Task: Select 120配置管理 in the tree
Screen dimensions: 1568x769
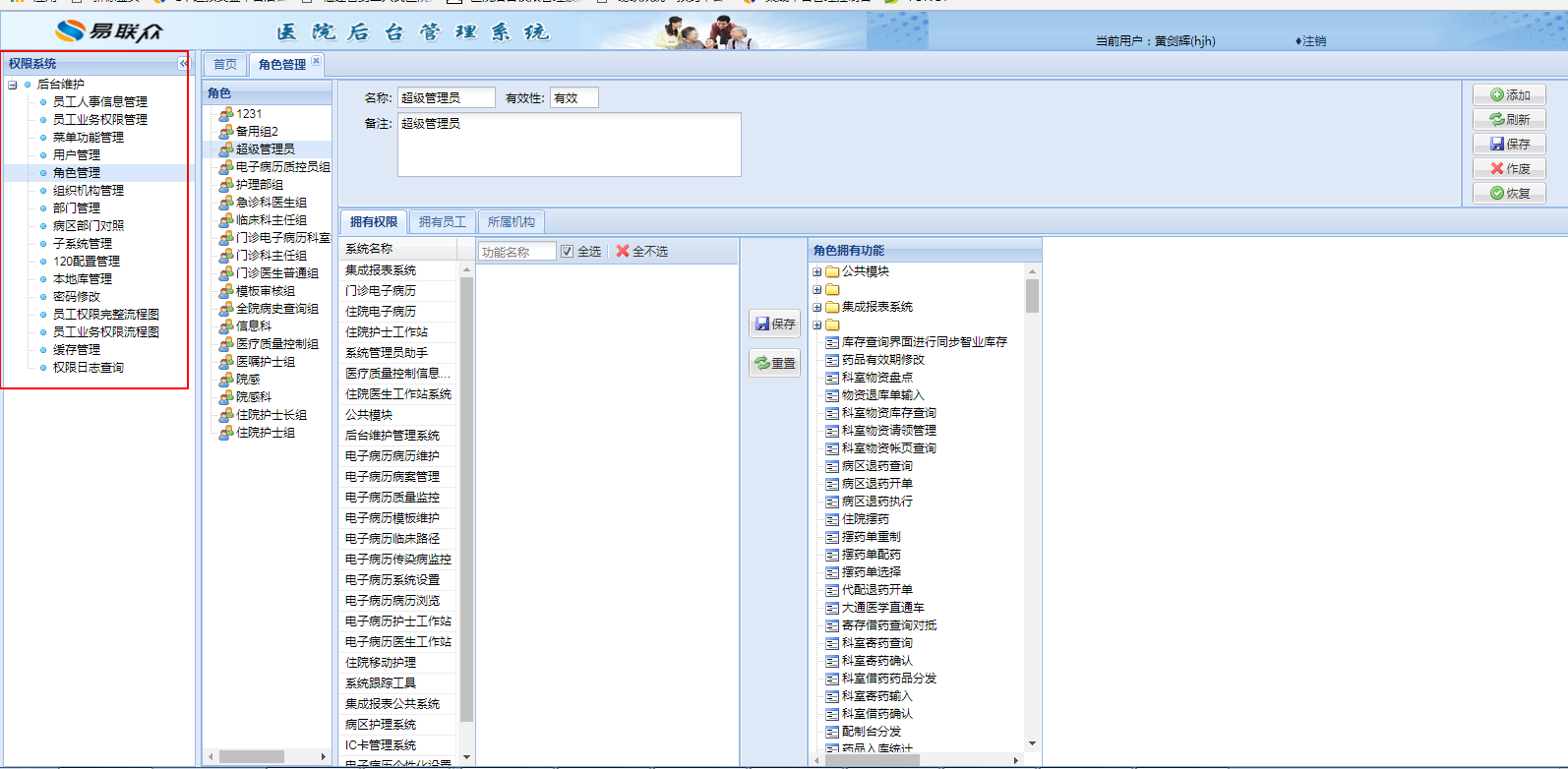Action: click(x=87, y=262)
